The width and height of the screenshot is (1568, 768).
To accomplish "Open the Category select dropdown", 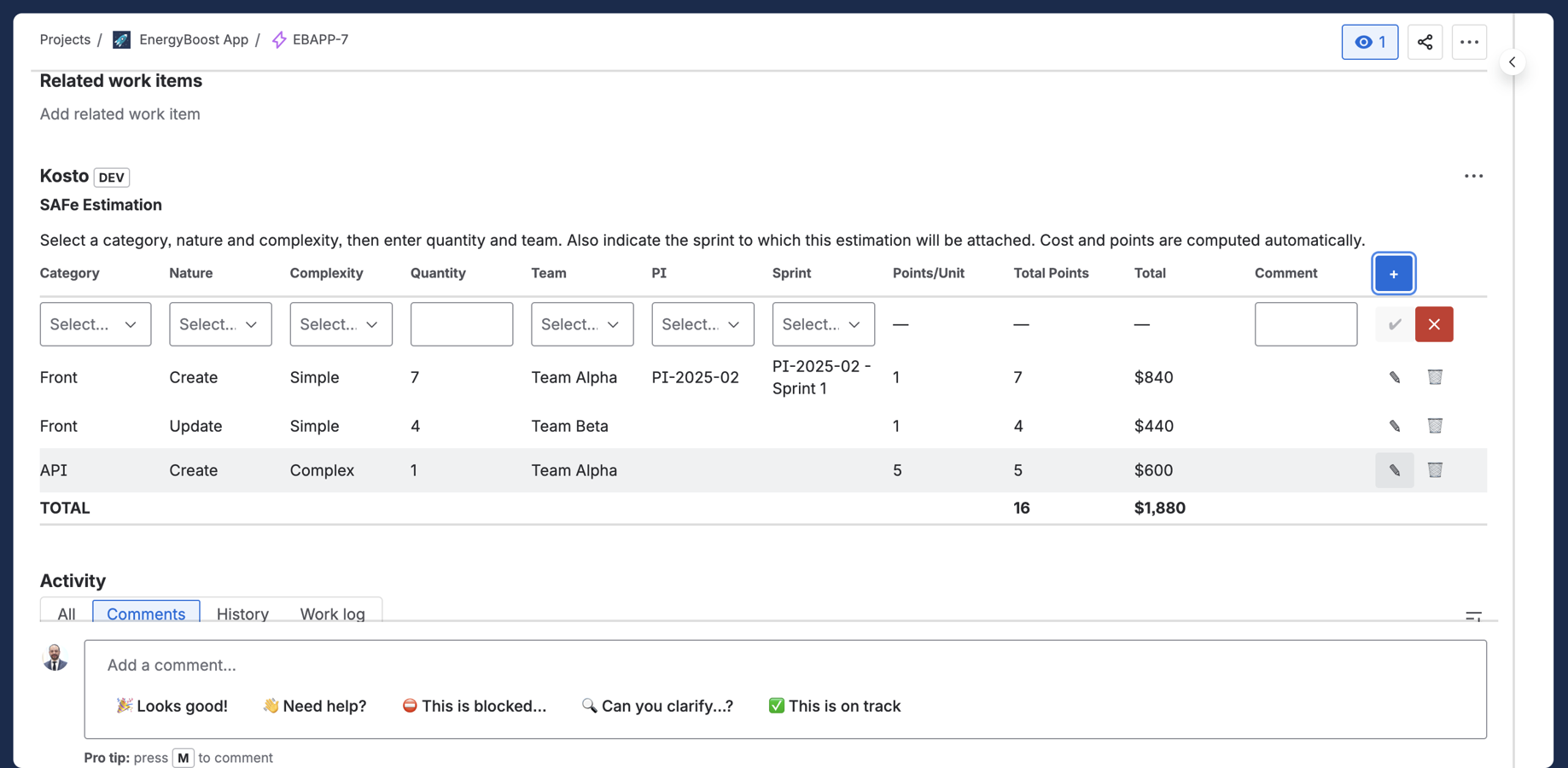I will tap(95, 324).
